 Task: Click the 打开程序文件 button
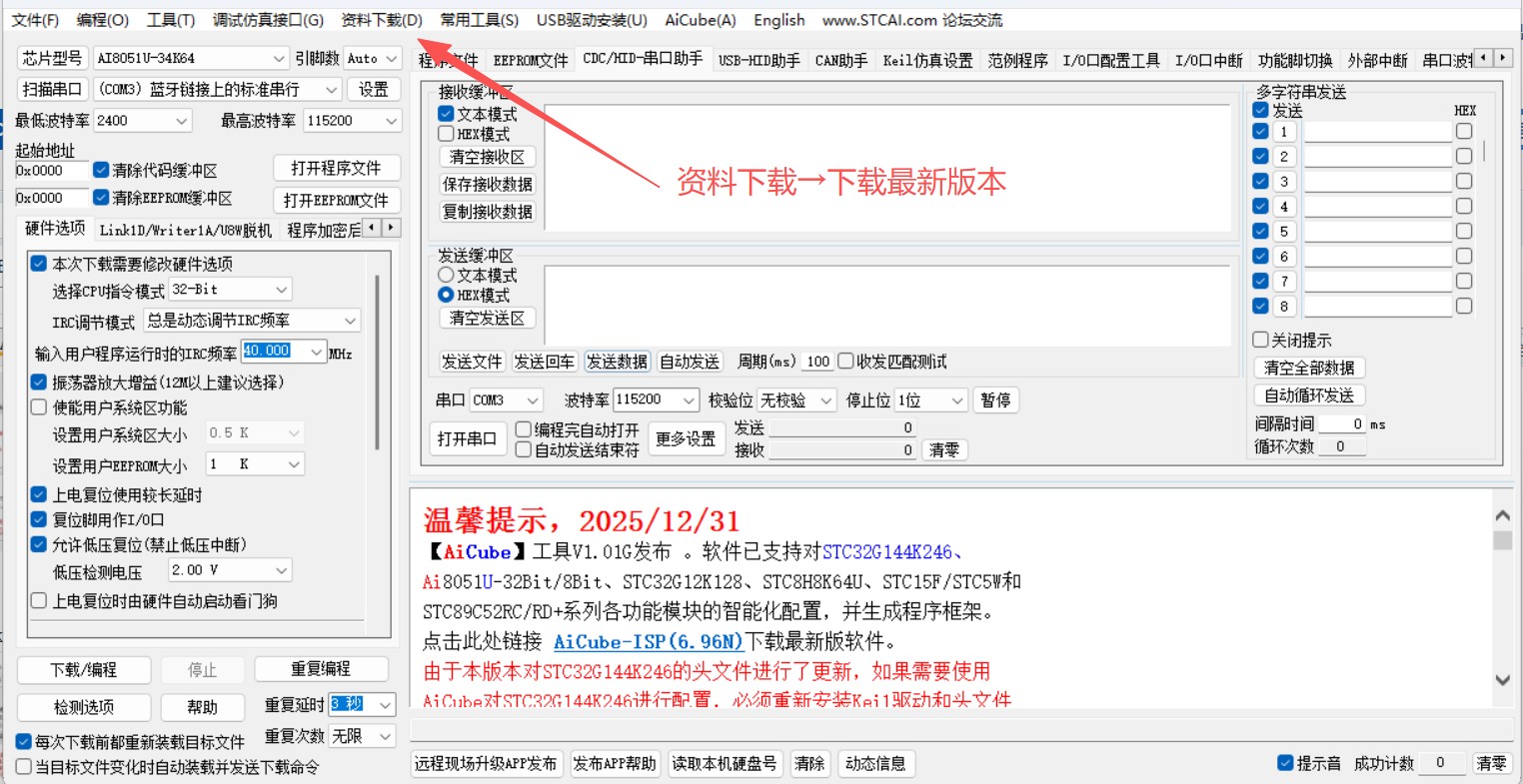pos(337,168)
